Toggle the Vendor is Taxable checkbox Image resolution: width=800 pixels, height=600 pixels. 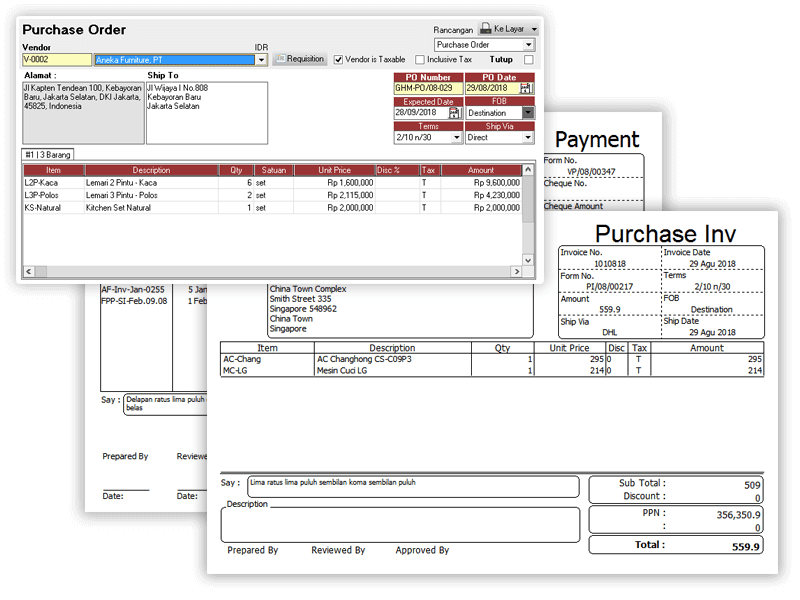(339, 60)
